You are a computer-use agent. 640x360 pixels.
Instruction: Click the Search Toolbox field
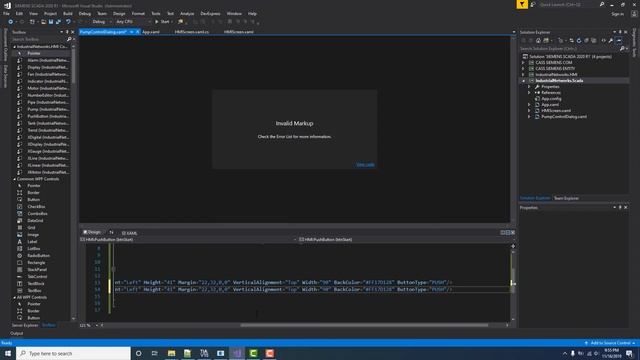click(39, 39)
